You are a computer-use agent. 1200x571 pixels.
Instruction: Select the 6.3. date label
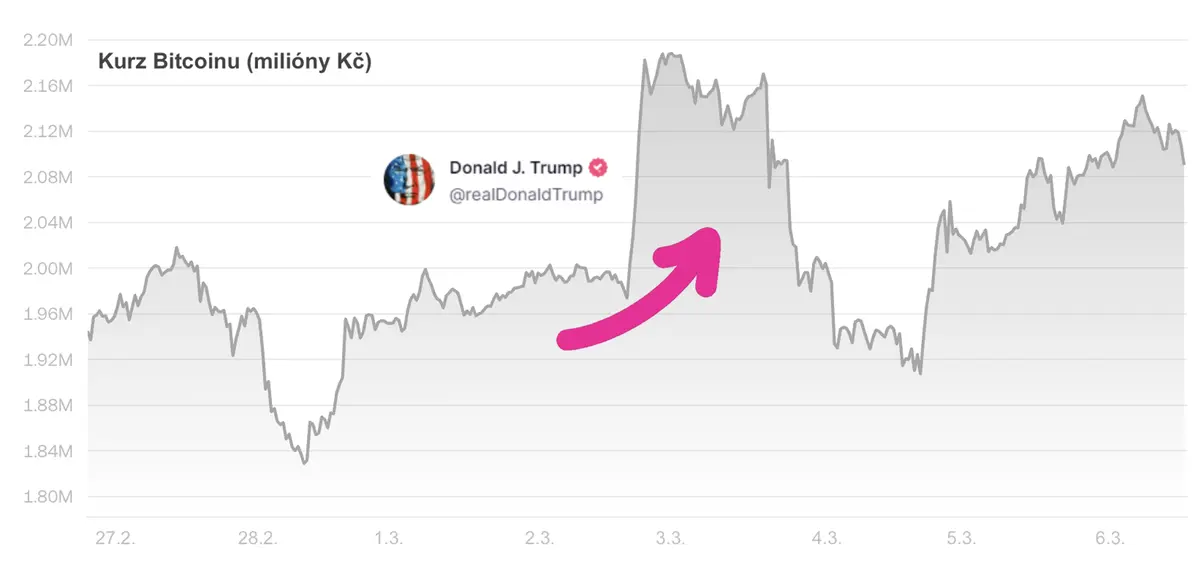(1109, 539)
